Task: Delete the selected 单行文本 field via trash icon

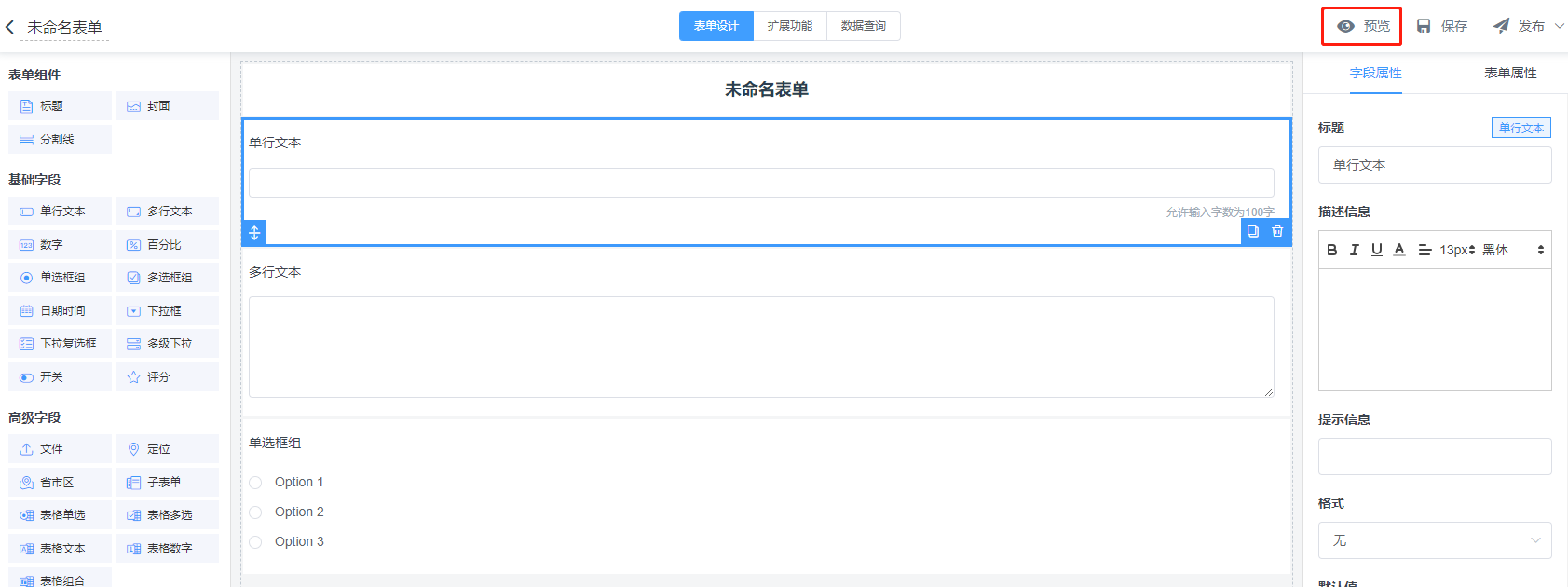Action: pyautogui.click(x=1277, y=231)
